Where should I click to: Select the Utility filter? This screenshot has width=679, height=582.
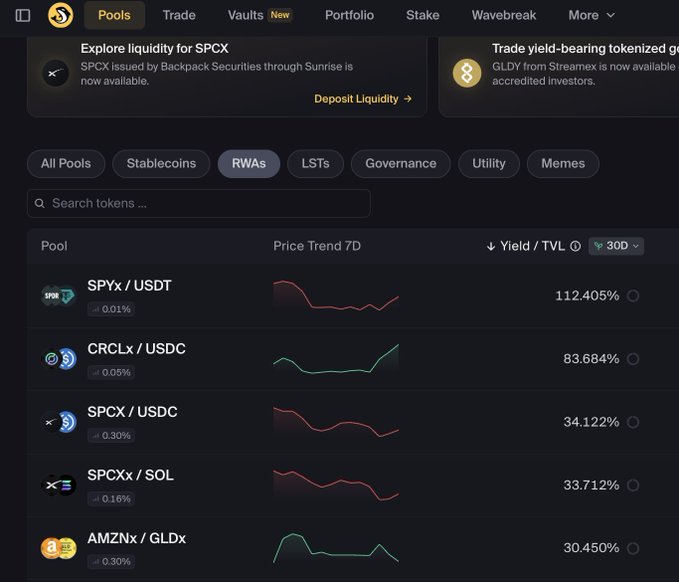tap(489, 164)
